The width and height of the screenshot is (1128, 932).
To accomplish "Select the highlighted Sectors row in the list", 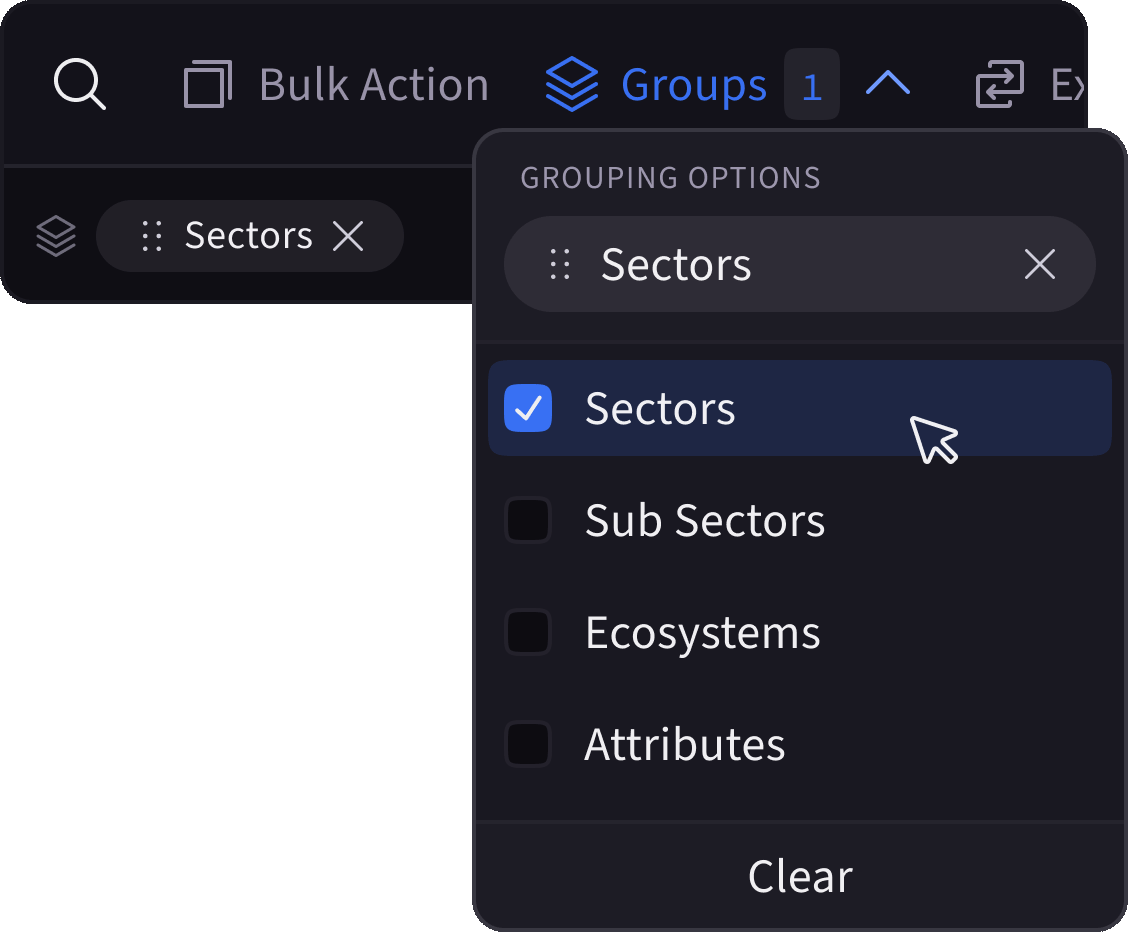I will click(x=660, y=408).
